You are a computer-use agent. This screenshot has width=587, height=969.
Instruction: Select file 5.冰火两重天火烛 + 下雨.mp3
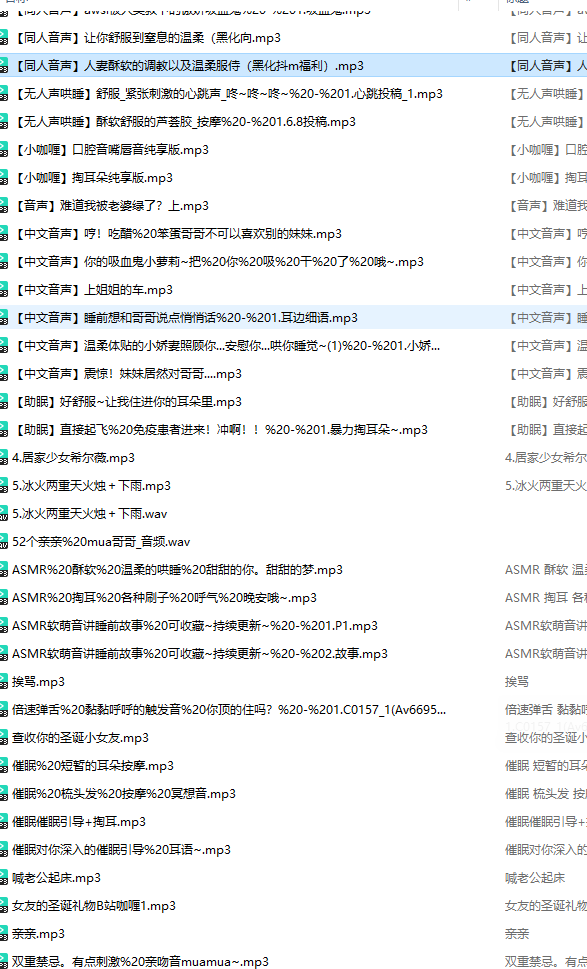91,486
